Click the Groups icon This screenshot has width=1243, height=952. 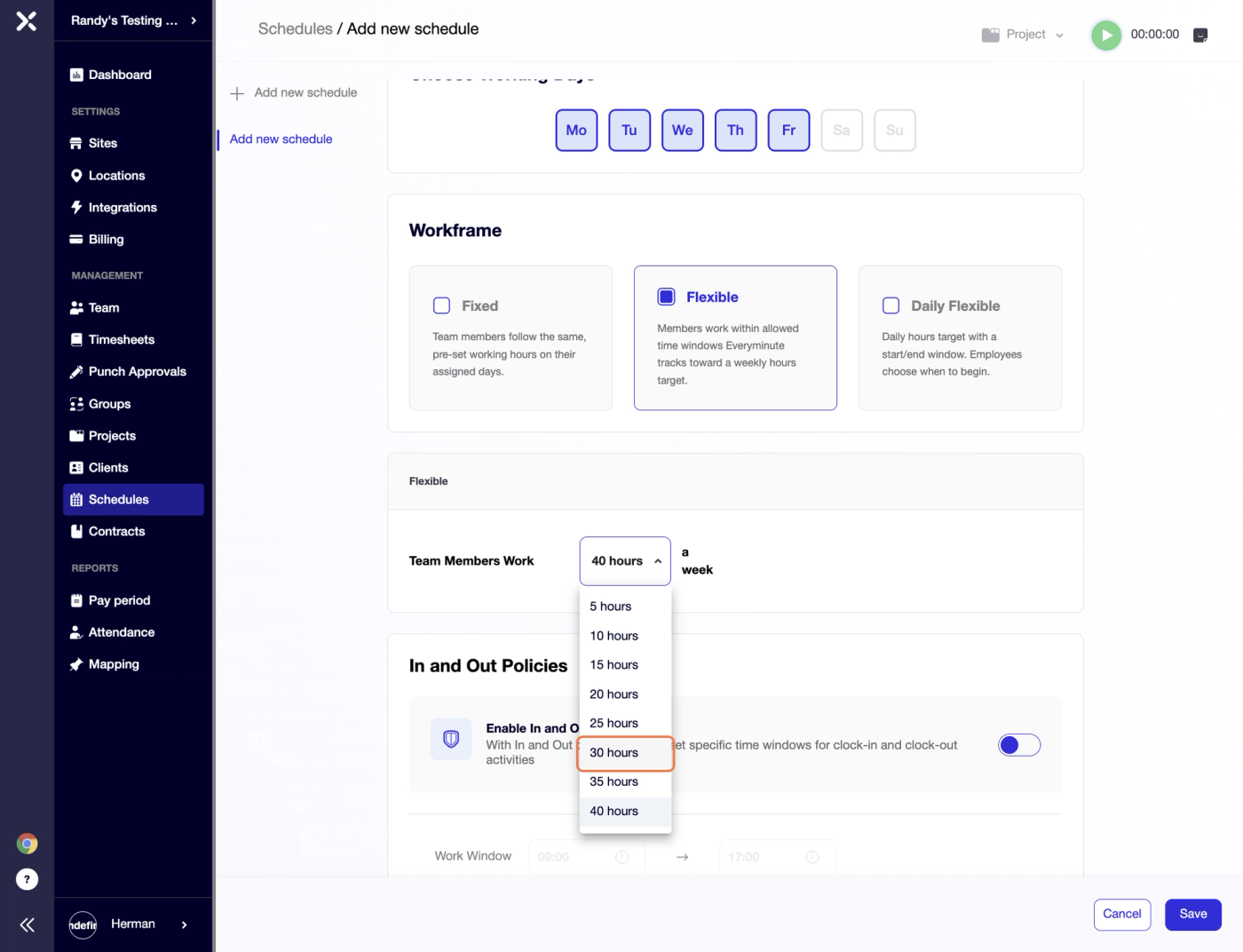tap(76, 404)
